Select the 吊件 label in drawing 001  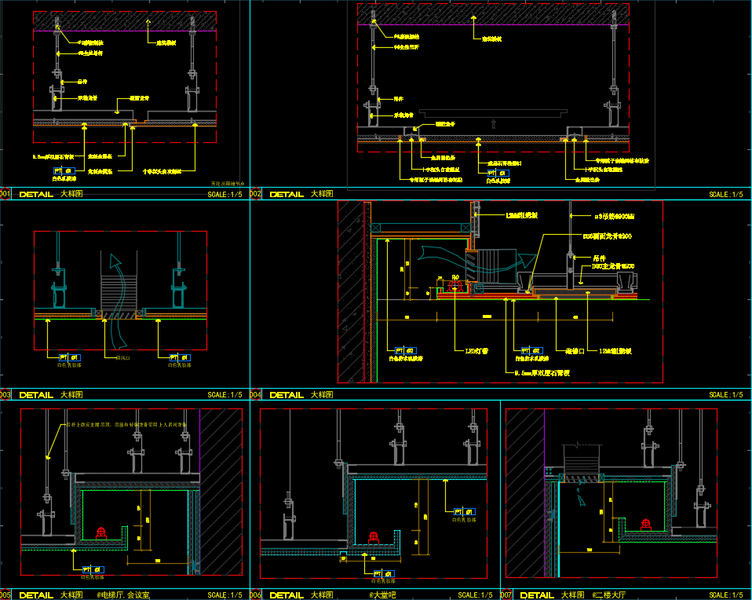82,82
